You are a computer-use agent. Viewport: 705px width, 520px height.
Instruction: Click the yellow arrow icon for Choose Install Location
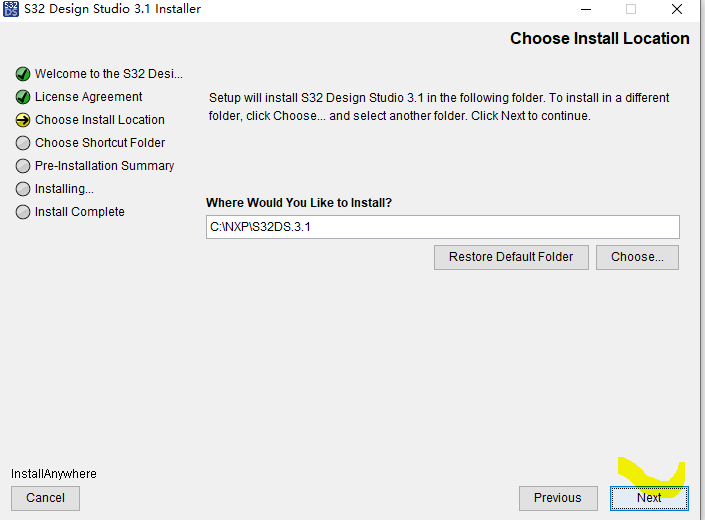coord(23,120)
